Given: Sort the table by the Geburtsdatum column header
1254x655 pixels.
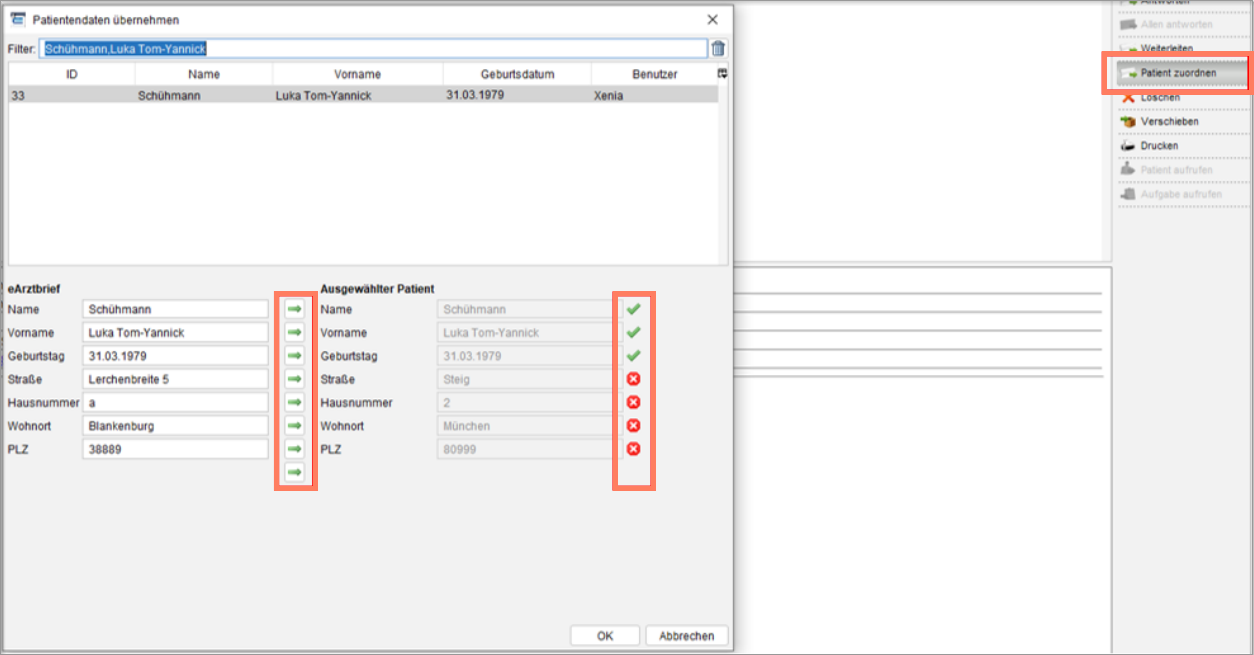Looking at the screenshot, I should [x=517, y=74].
